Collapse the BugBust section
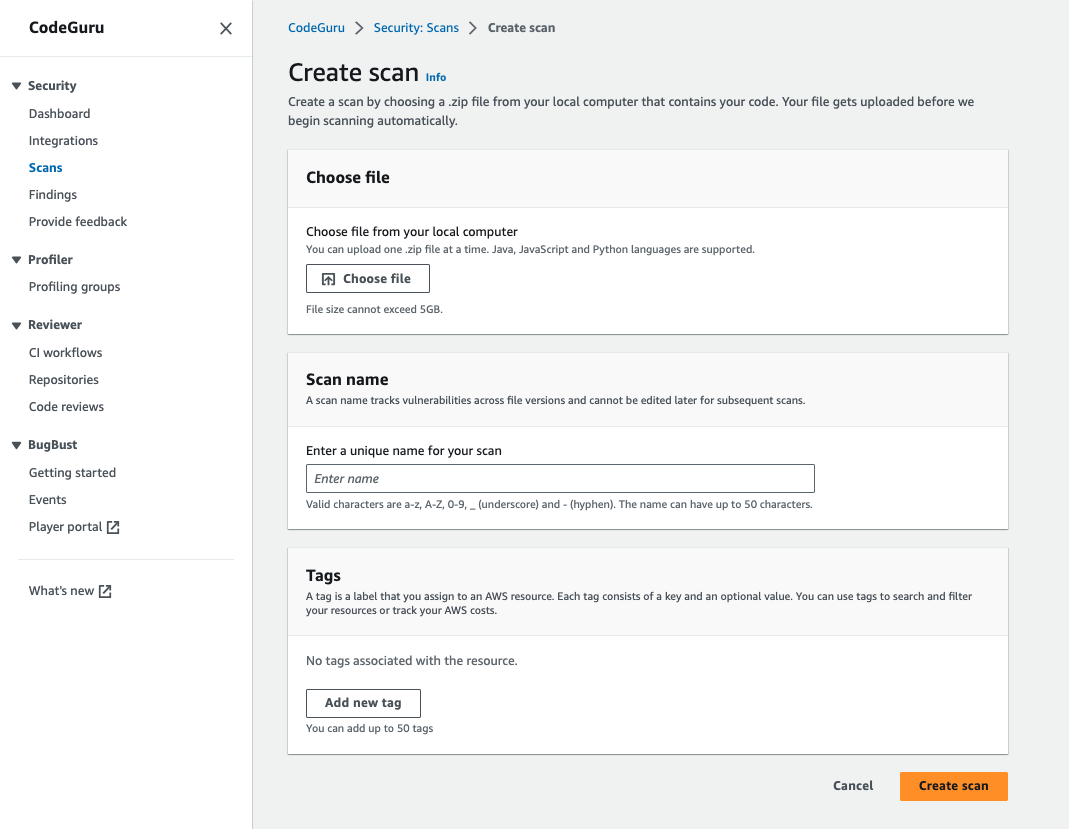Viewport: 1069px width, 829px height. click(16, 445)
